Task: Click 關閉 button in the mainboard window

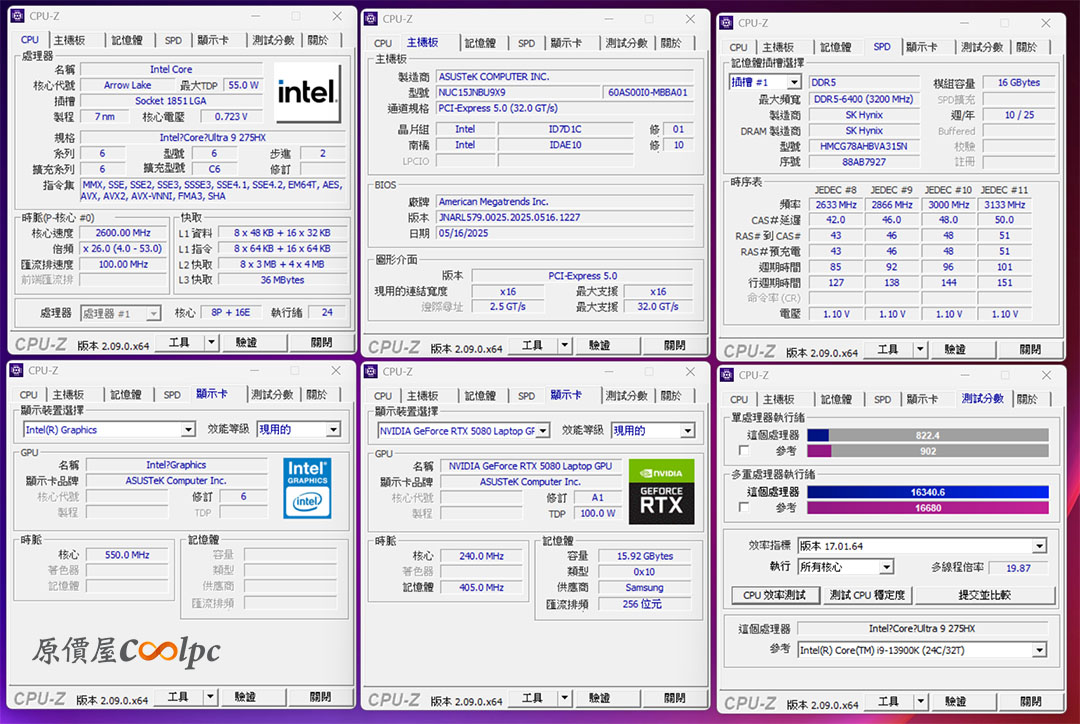Action: (x=675, y=345)
